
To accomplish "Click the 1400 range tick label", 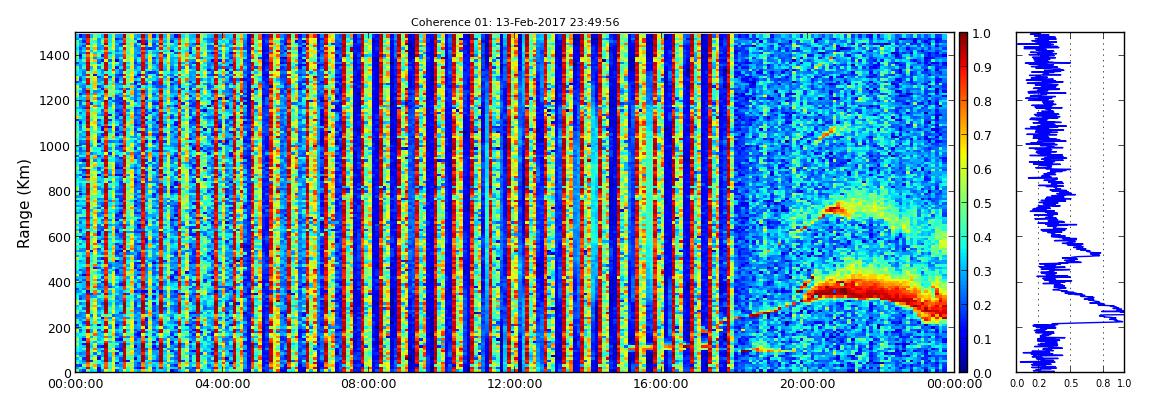I will pos(55,55).
